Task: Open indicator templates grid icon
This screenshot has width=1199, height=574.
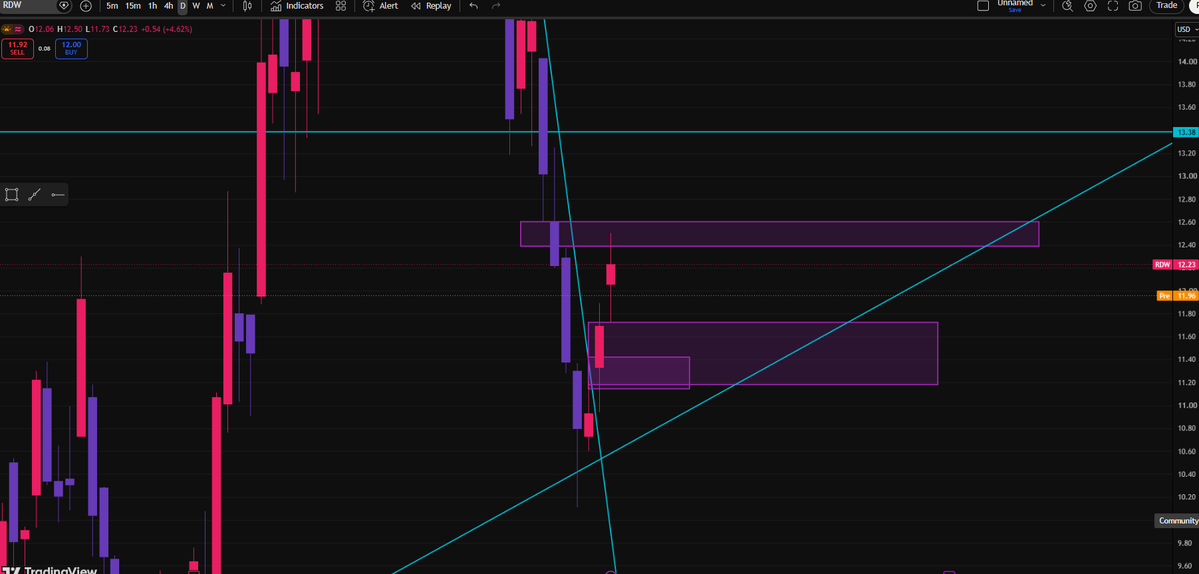Action: pos(341,5)
